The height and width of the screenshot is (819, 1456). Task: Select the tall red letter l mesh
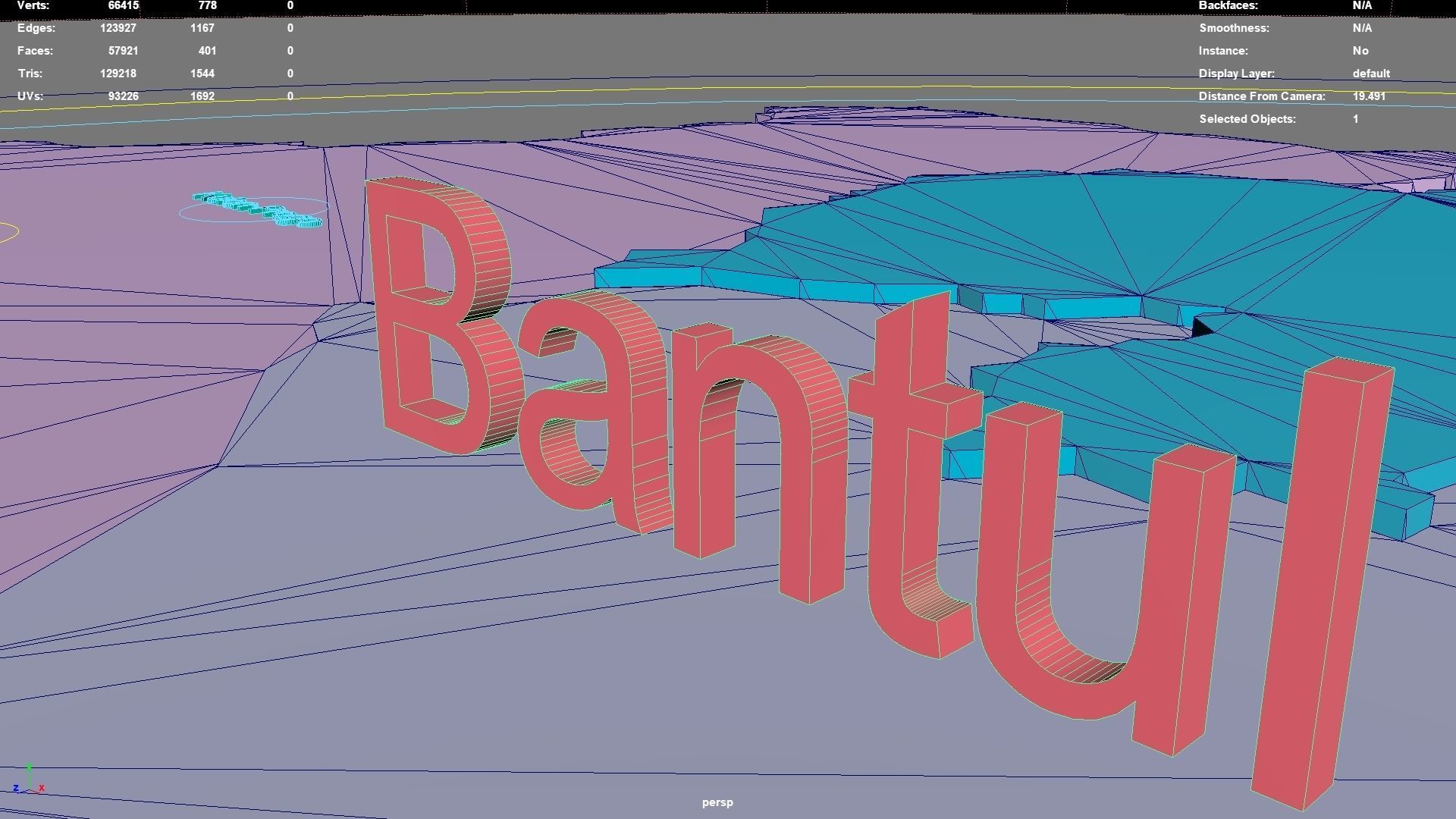1323,584
